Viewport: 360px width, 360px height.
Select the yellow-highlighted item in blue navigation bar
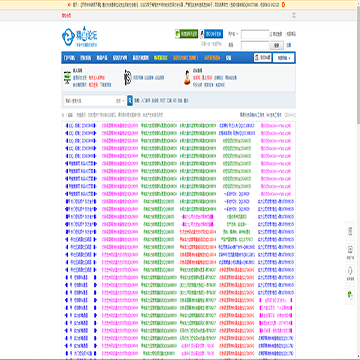[x=161, y=58]
